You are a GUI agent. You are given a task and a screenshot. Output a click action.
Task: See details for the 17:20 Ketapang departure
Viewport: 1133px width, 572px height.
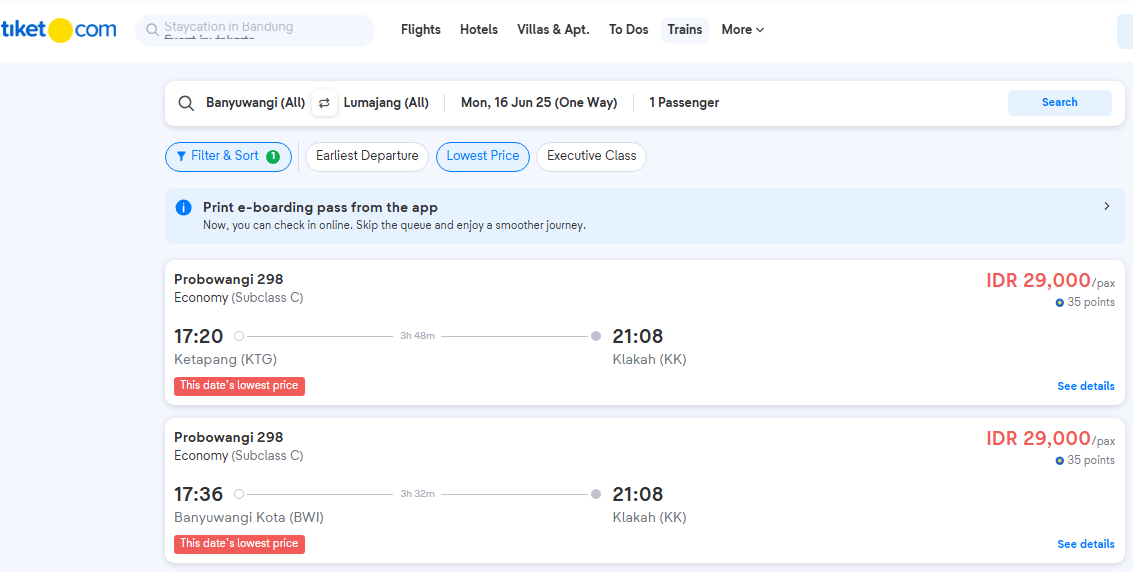[x=1085, y=386]
